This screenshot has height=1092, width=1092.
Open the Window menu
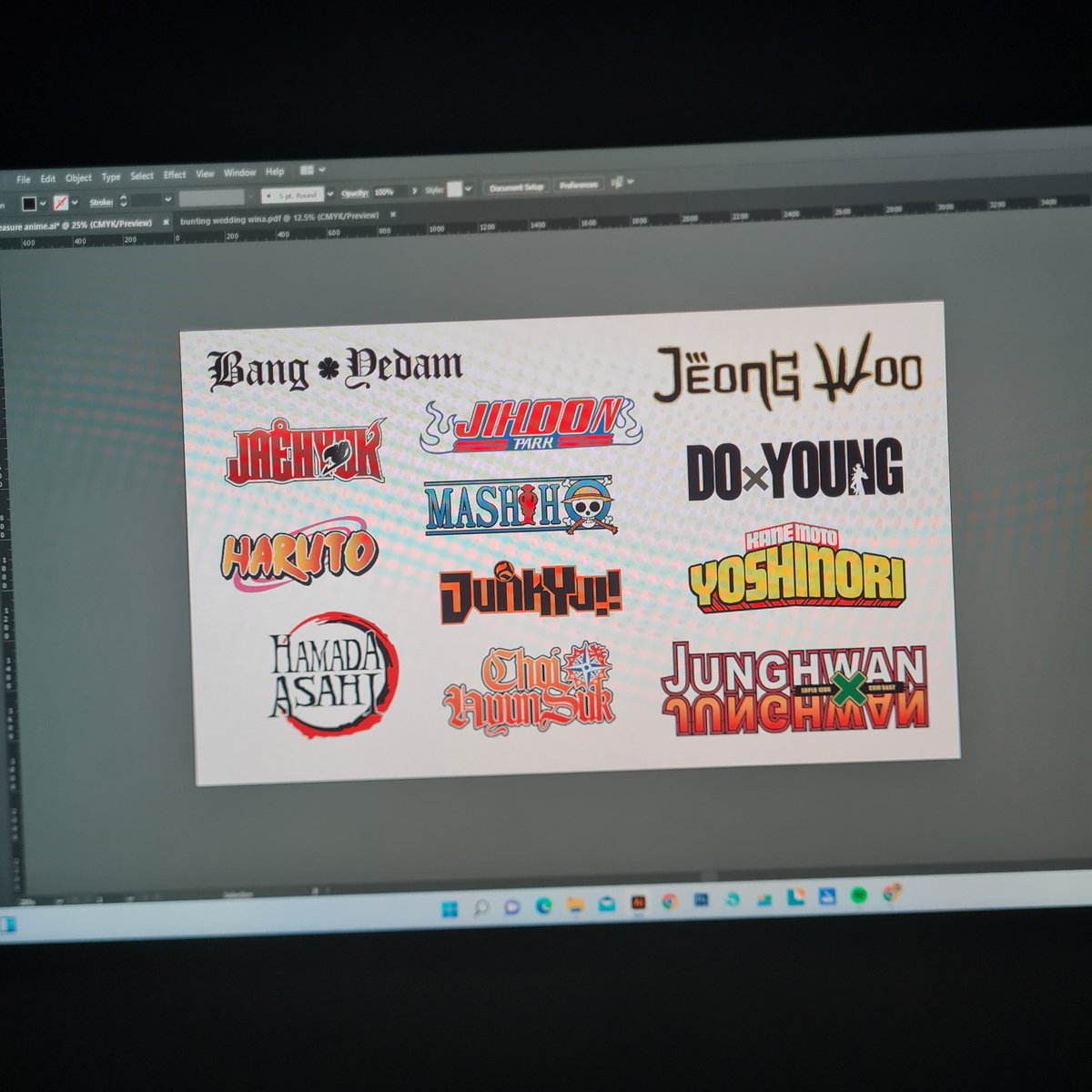pos(239,173)
